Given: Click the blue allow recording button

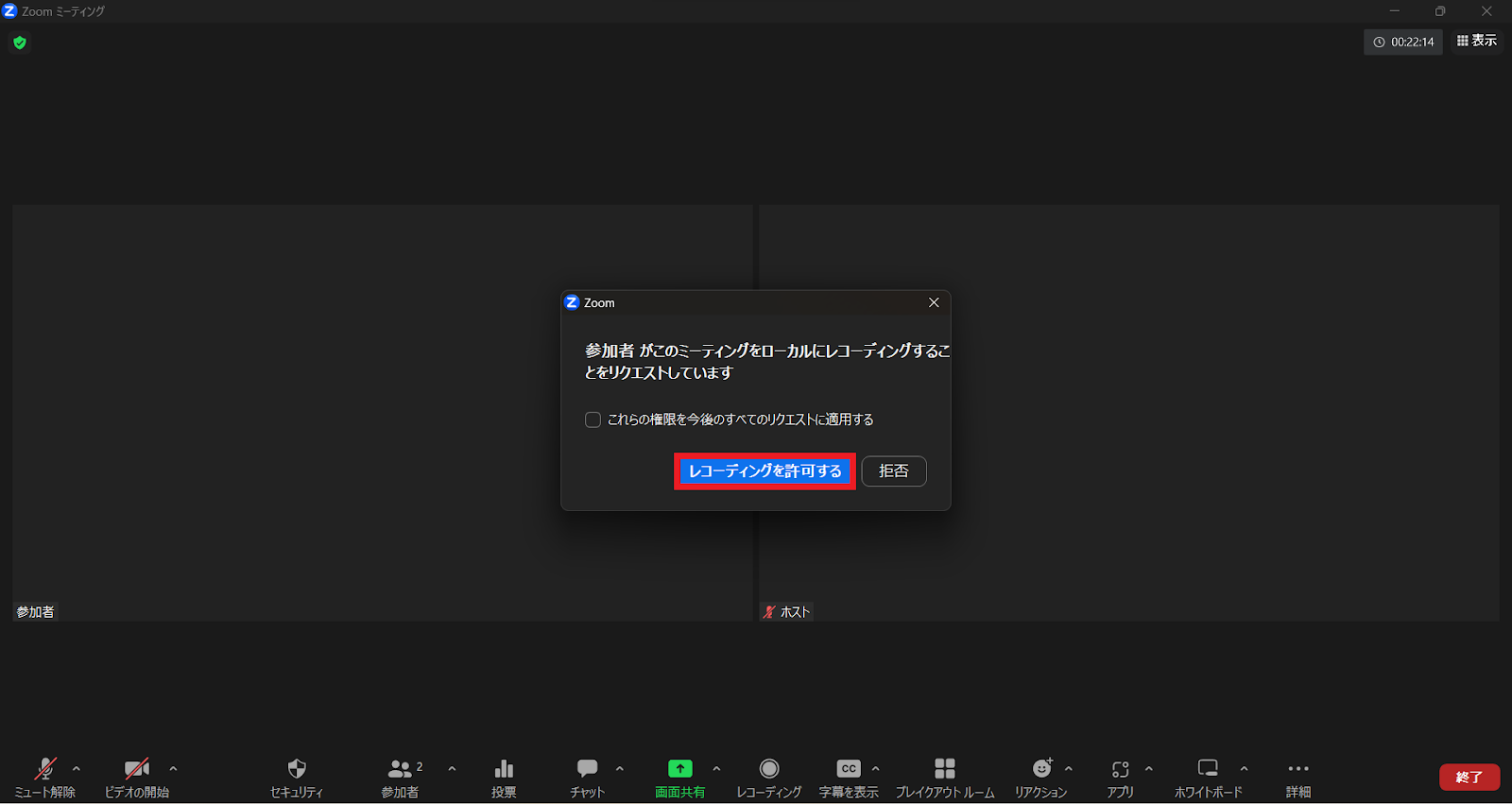Looking at the screenshot, I should click(765, 471).
